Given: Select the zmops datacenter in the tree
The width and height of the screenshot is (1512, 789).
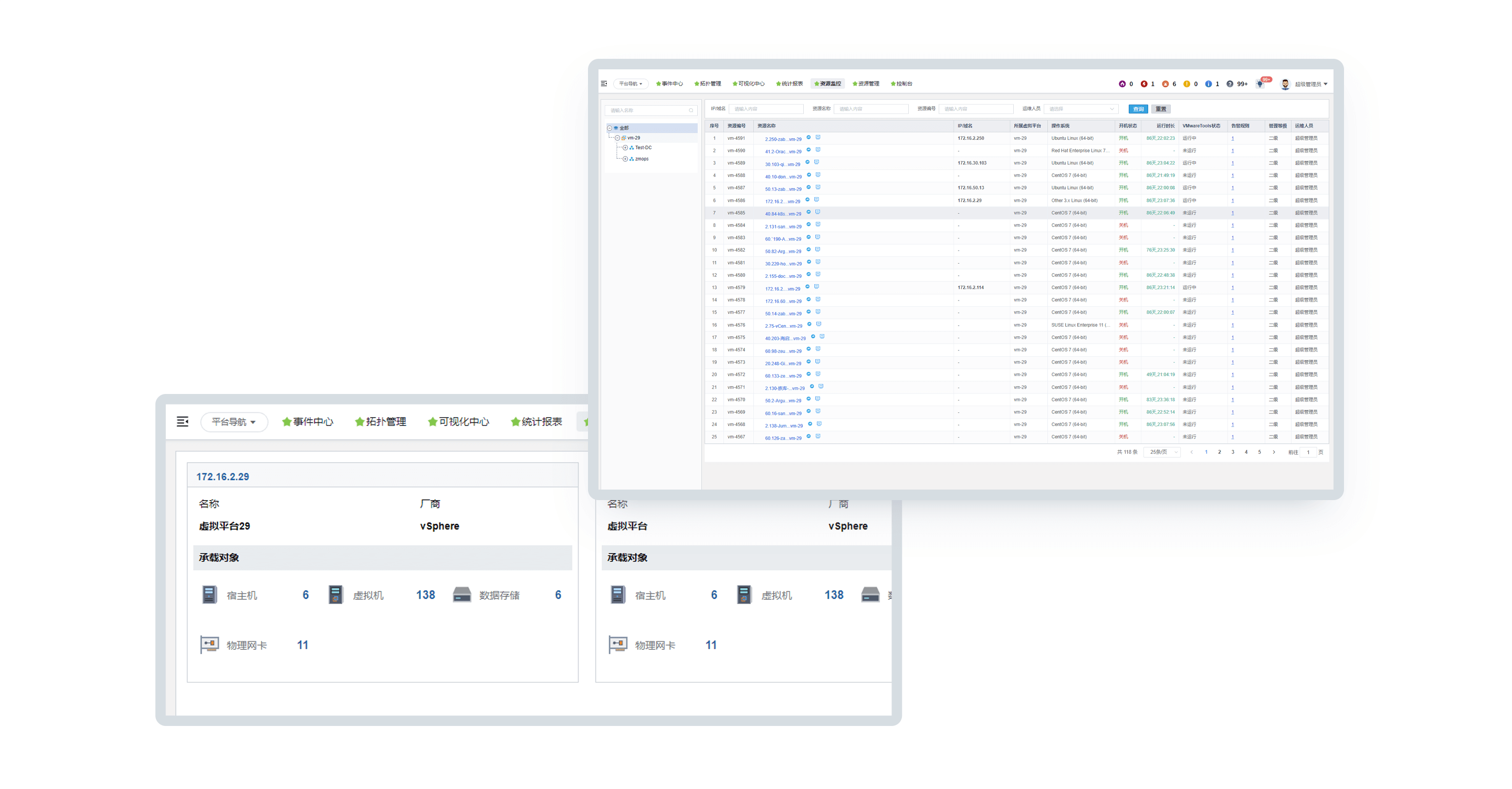Looking at the screenshot, I should pos(642,159).
